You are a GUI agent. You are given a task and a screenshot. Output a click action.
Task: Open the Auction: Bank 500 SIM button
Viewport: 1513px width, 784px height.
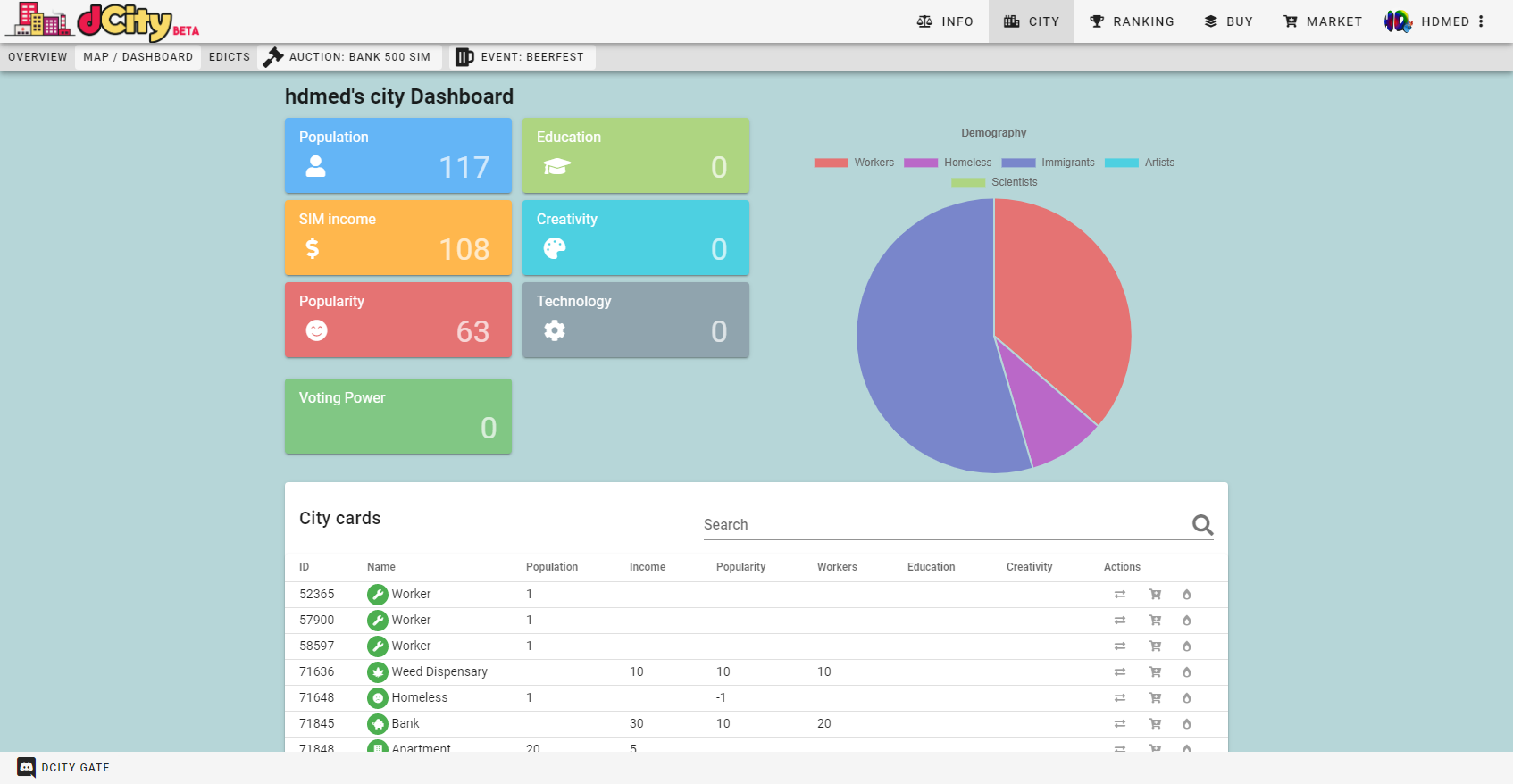(x=347, y=57)
